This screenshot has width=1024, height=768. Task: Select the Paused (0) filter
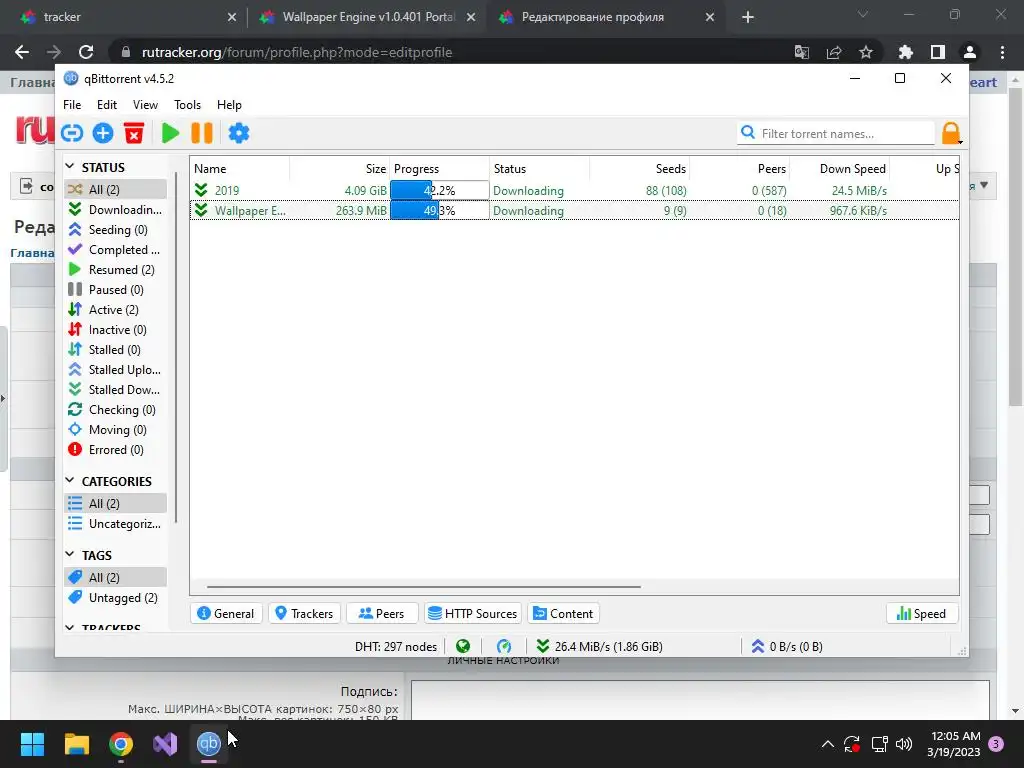coord(116,289)
